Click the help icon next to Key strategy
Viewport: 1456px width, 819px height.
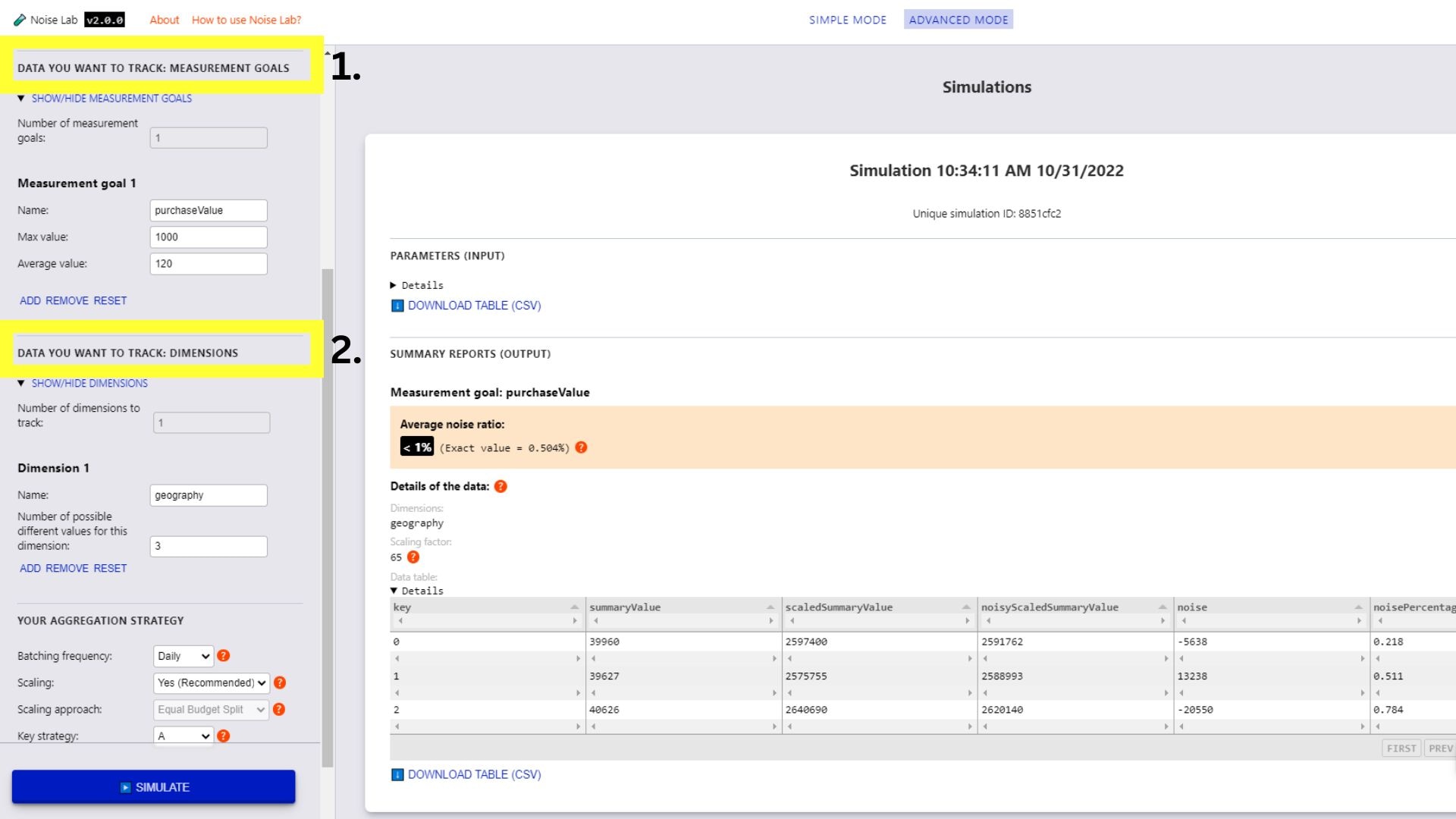coord(223,736)
